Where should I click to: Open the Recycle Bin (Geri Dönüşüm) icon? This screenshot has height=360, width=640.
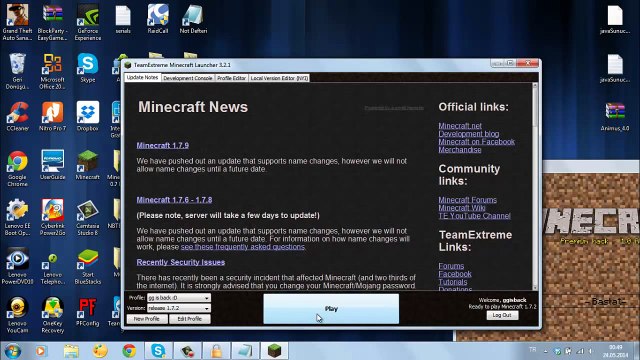point(17,71)
